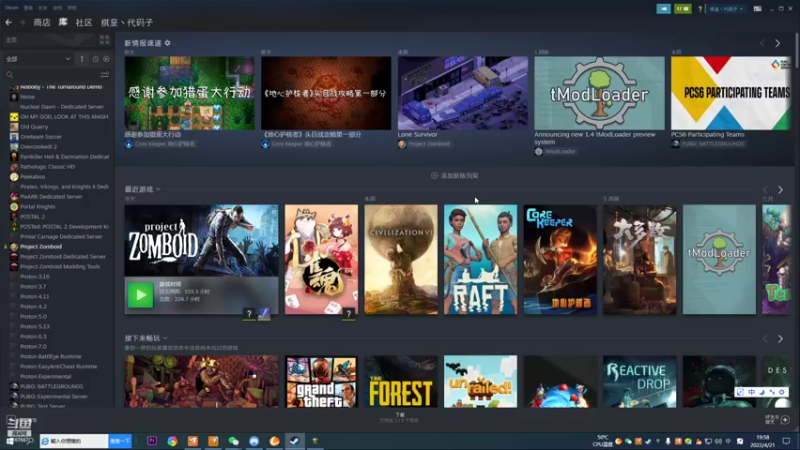
Task: Select Project Zomboid Dedicated Server entry
Action: click(63, 257)
